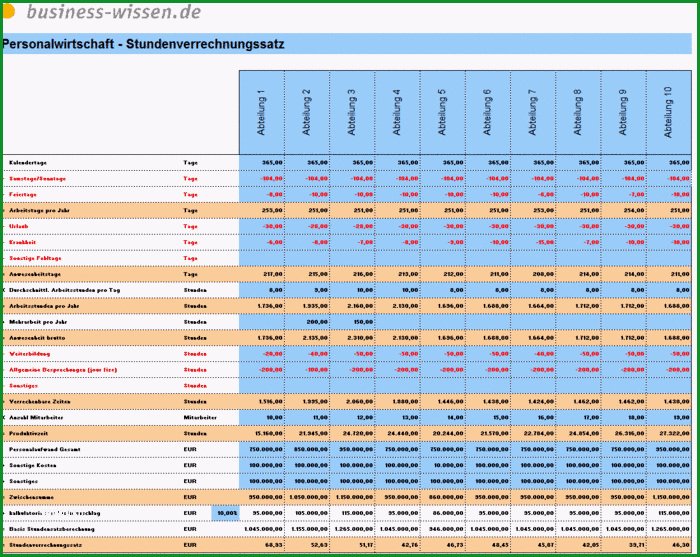Click the 'Personalaufwand Gesamt' row label

pos(45,449)
